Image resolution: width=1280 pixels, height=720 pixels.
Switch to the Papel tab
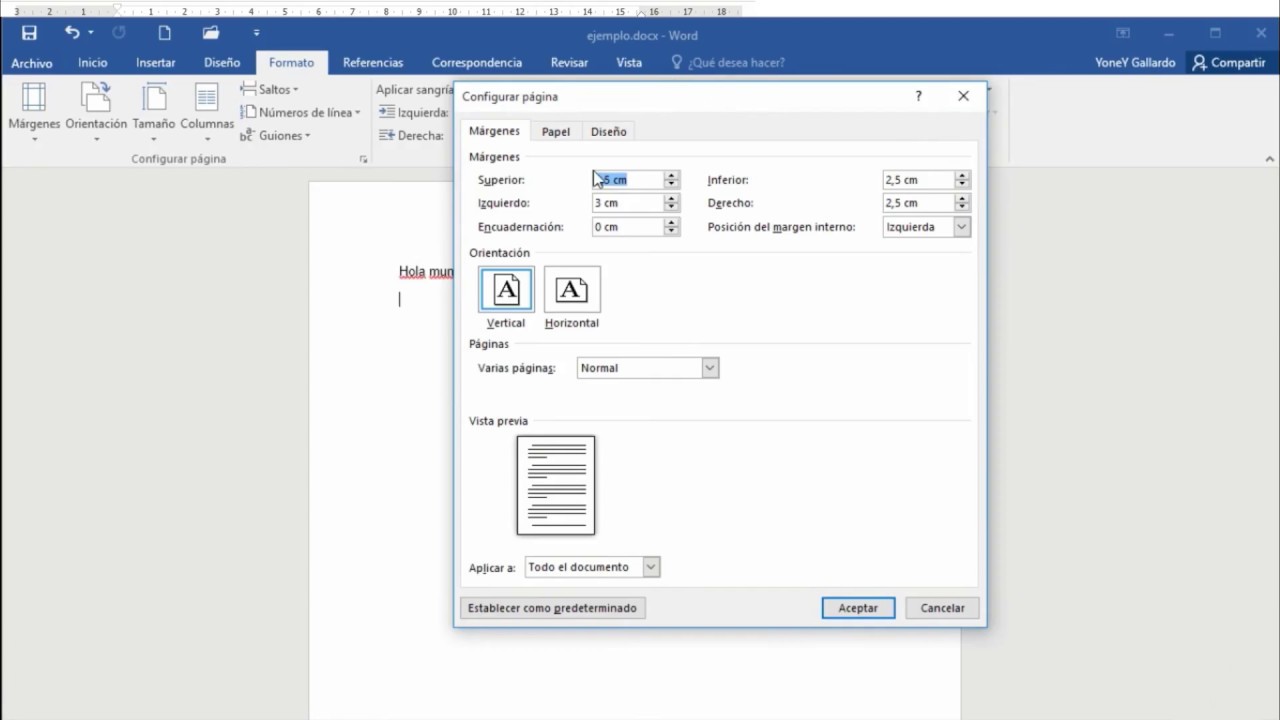556,132
